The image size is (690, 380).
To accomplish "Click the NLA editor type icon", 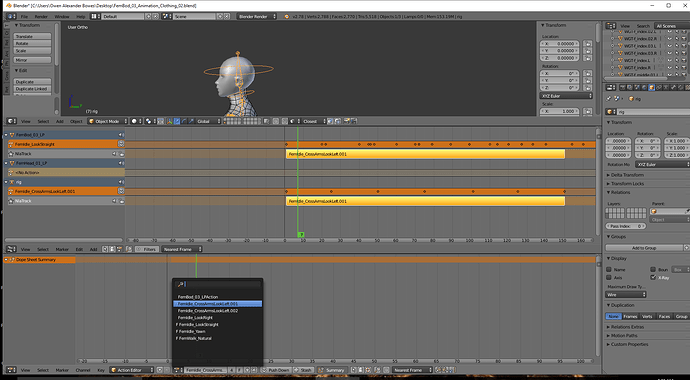I will [x=11, y=249].
